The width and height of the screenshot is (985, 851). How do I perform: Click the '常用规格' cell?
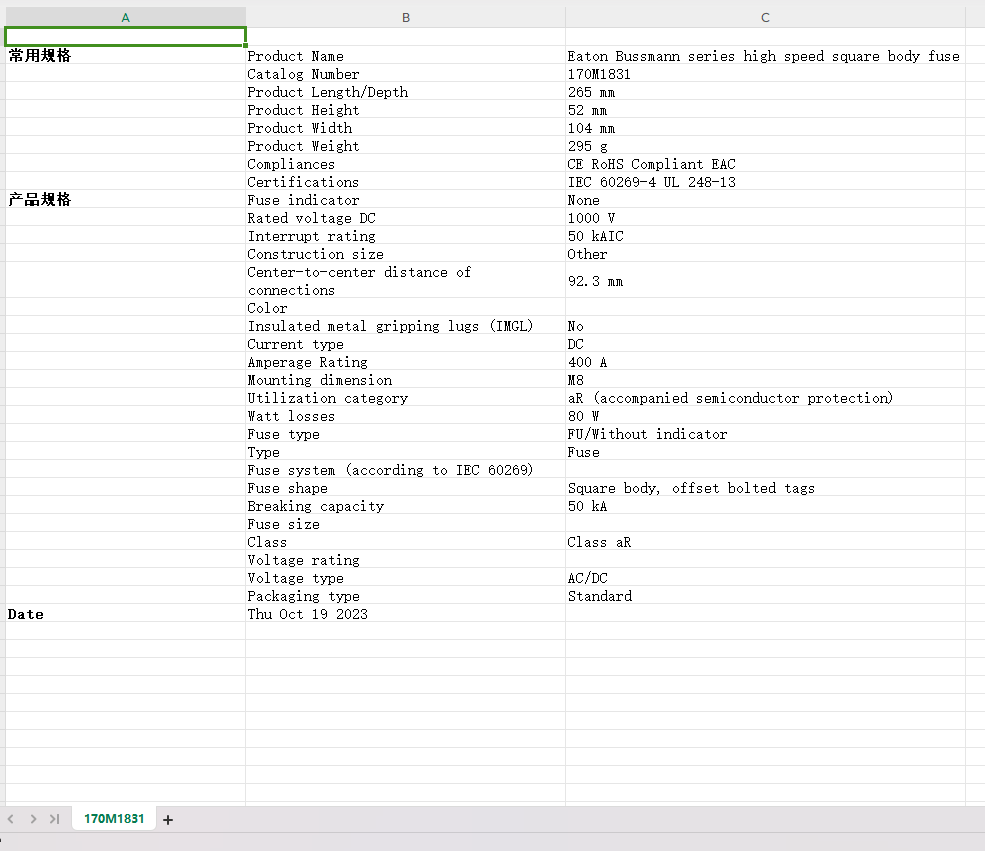[x=126, y=55]
